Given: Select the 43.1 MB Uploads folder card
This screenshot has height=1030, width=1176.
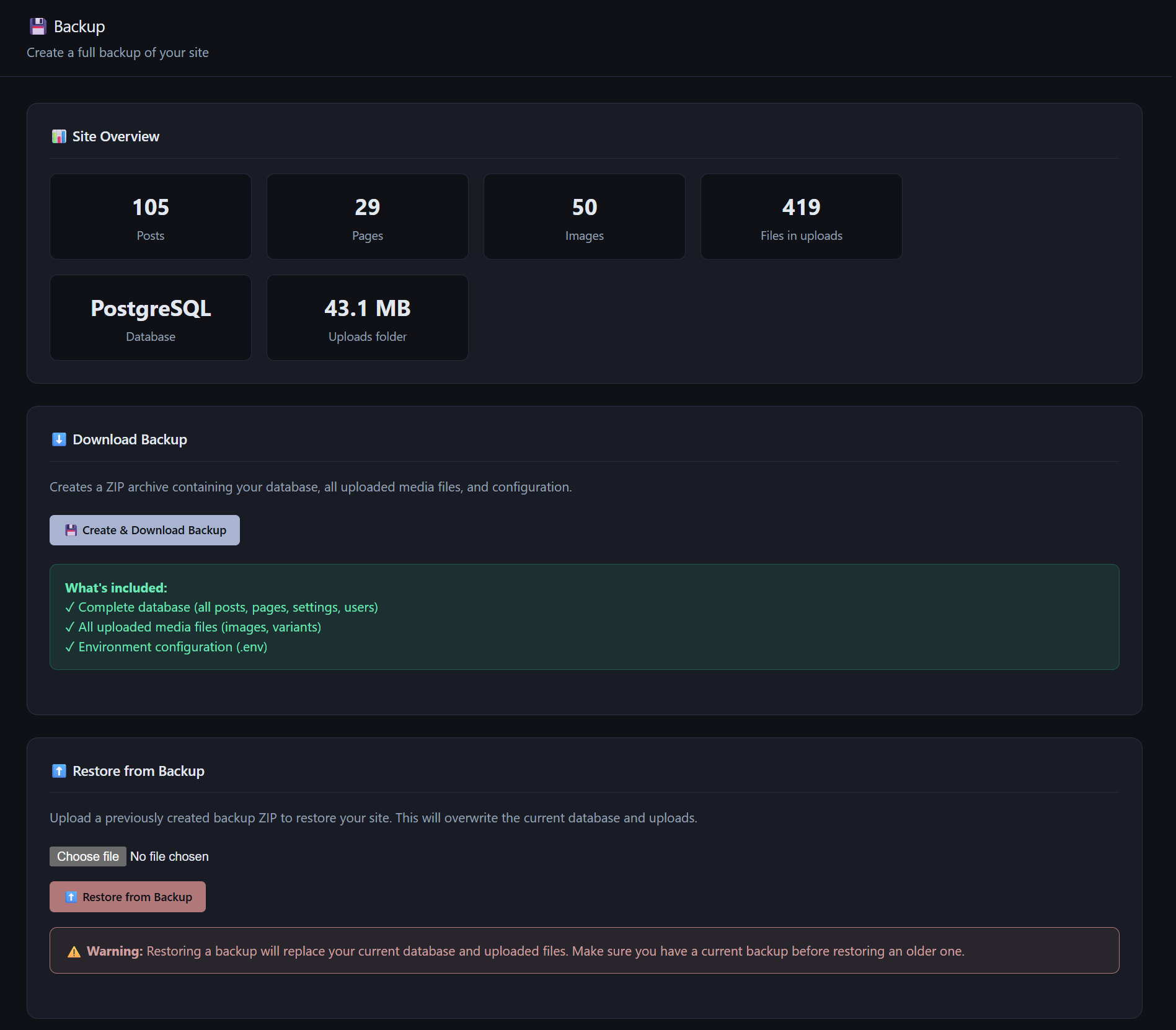Looking at the screenshot, I should (368, 317).
